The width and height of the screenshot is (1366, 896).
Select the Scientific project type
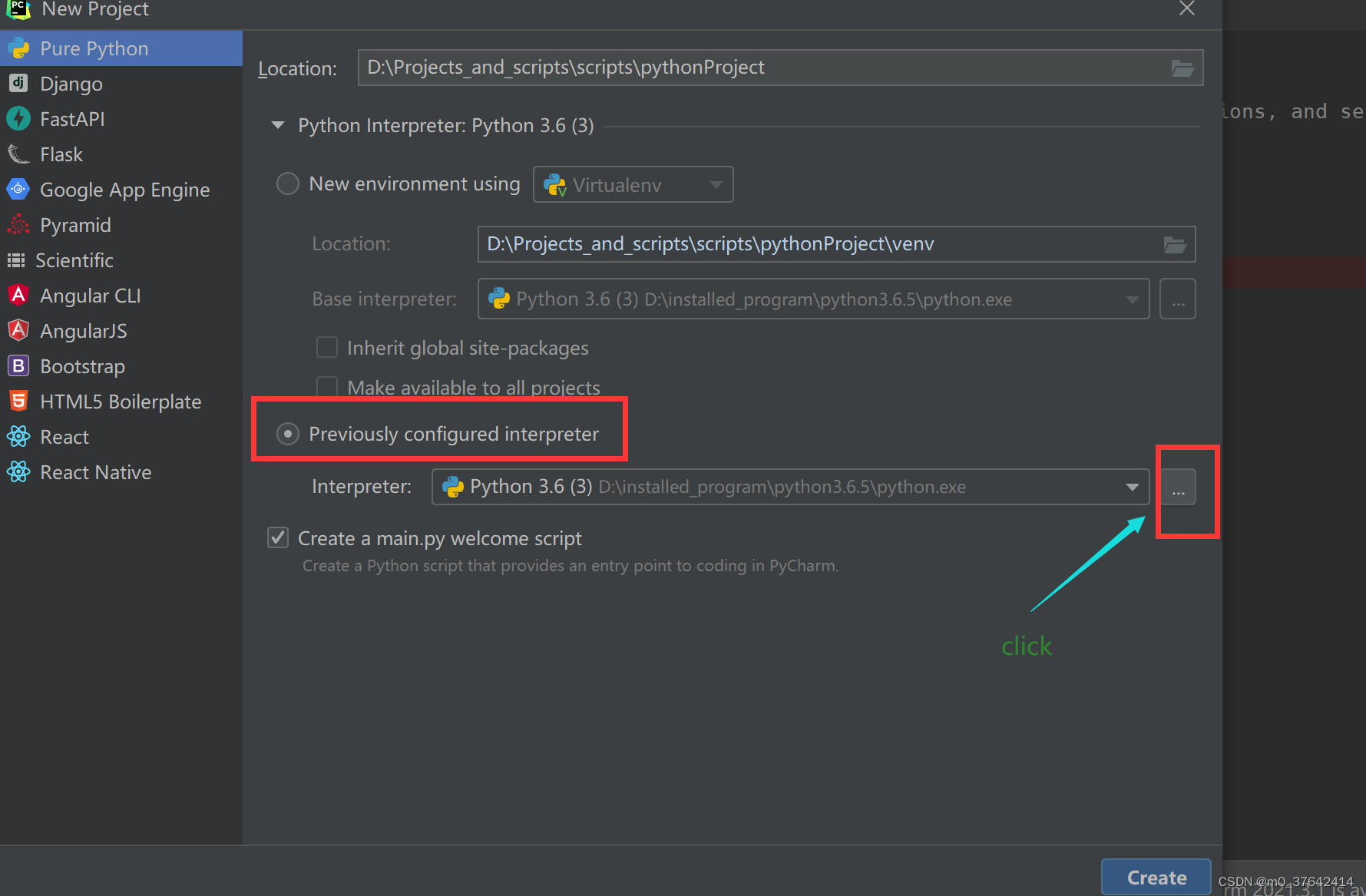click(121, 260)
